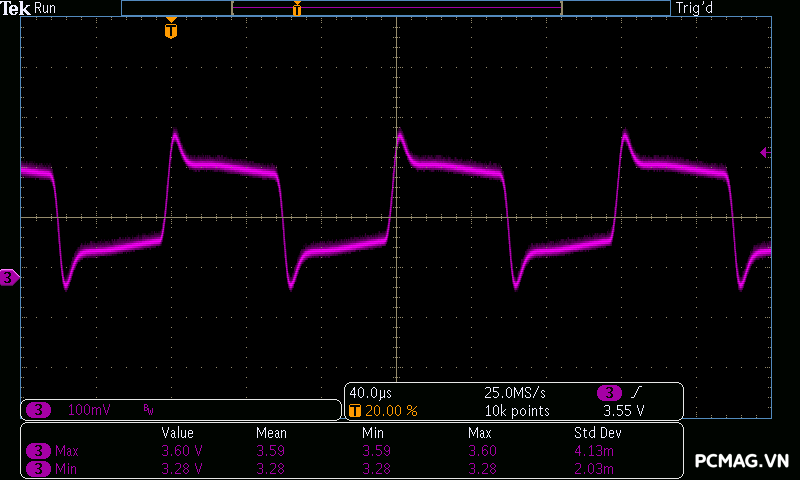Click the 20.00 % trigger position readout
This screenshot has width=800, height=480.
(x=390, y=410)
